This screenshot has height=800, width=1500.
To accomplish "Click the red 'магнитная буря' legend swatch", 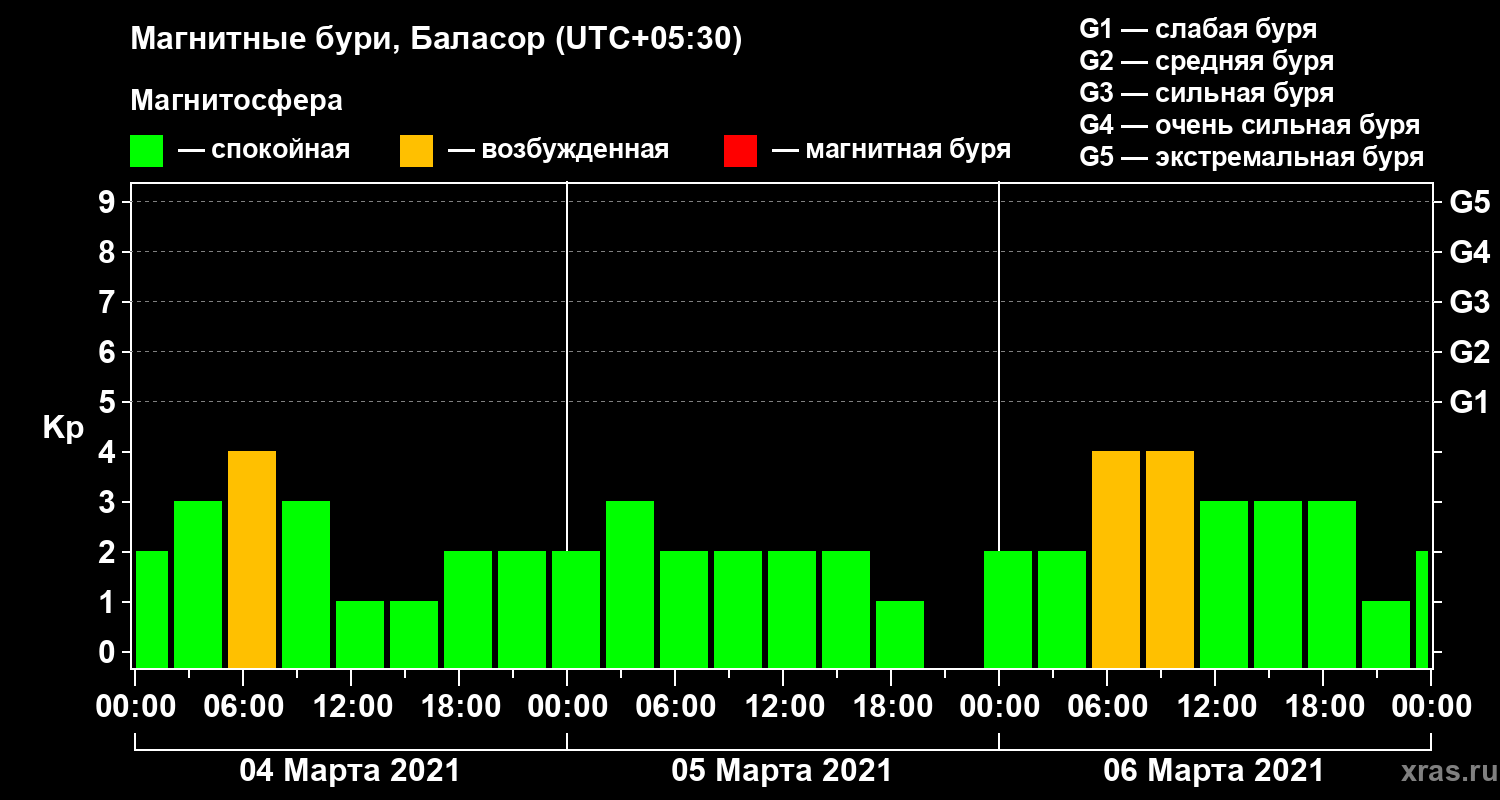I will [x=741, y=151].
